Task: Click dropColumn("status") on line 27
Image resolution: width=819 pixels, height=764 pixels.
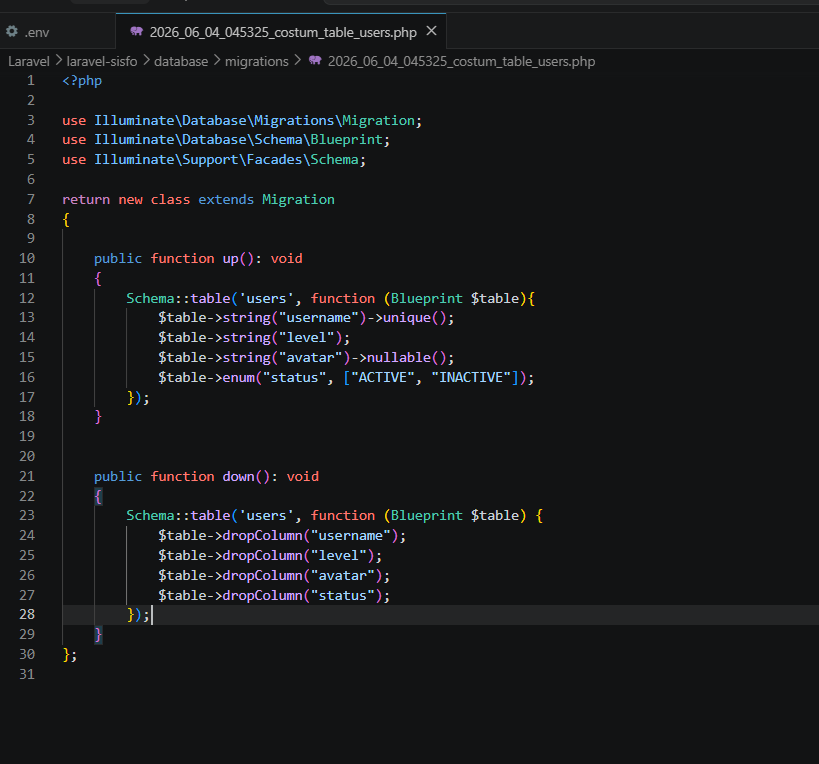Action: click(302, 595)
